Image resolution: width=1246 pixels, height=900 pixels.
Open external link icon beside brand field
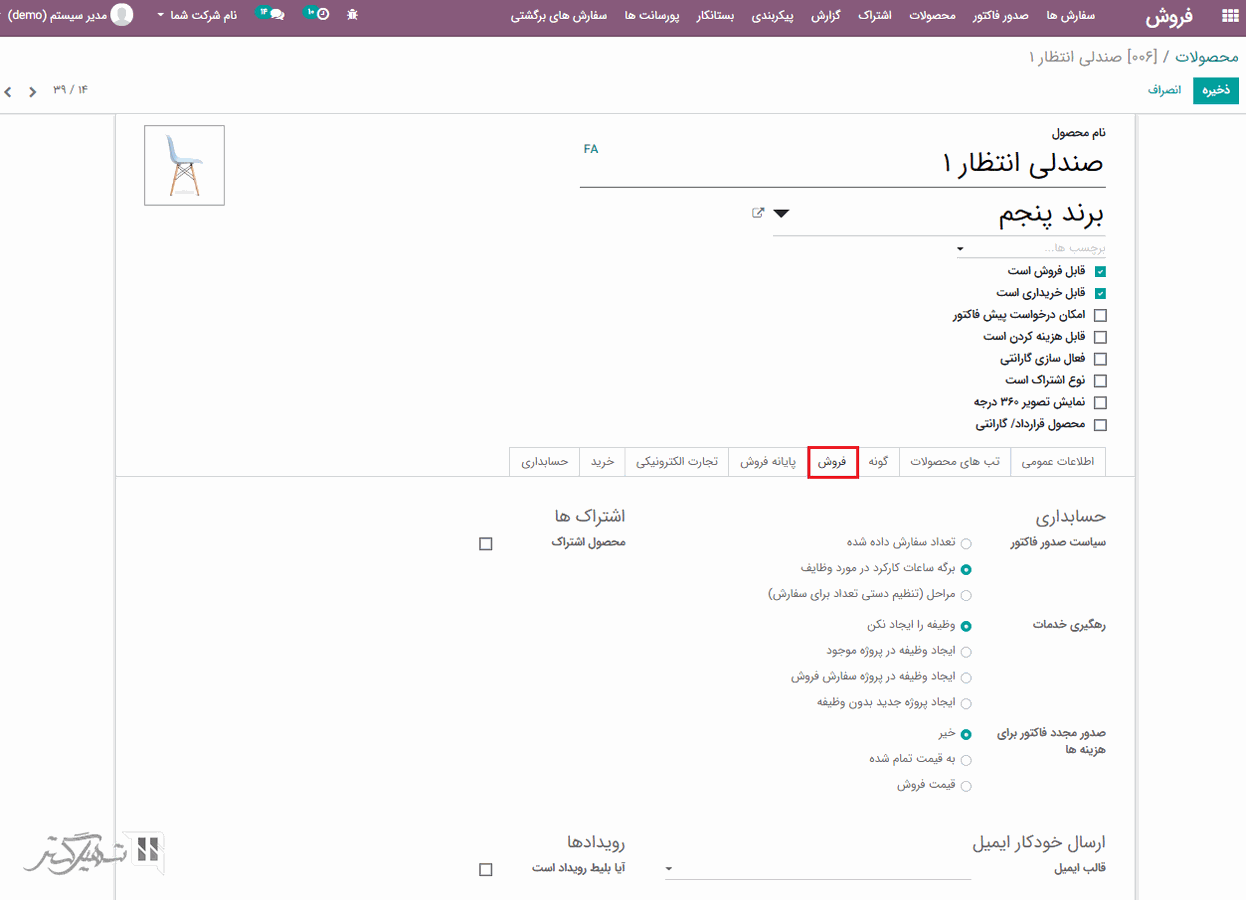point(758,213)
